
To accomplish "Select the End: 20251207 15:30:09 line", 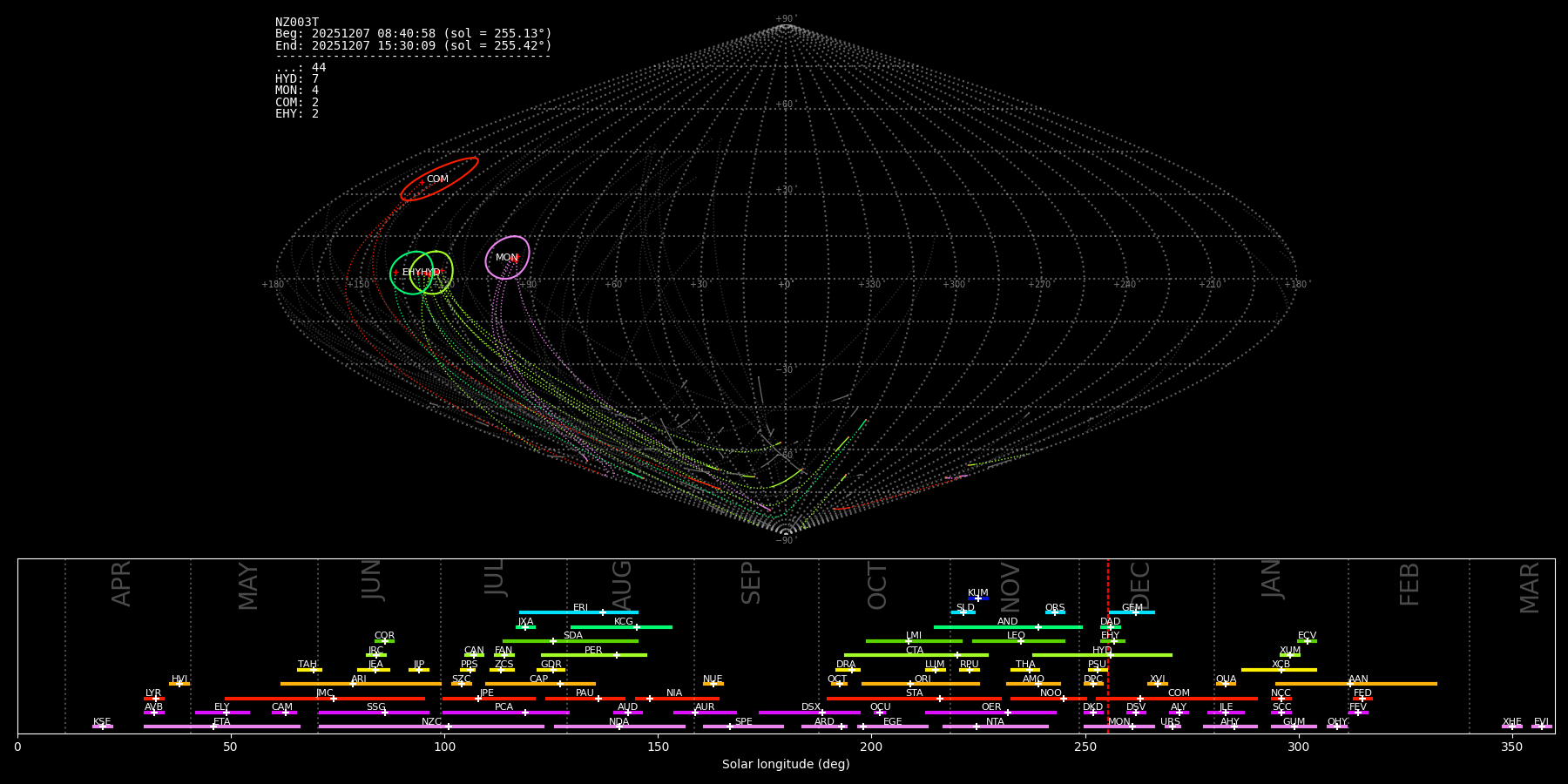I will (x=414, y=45).
